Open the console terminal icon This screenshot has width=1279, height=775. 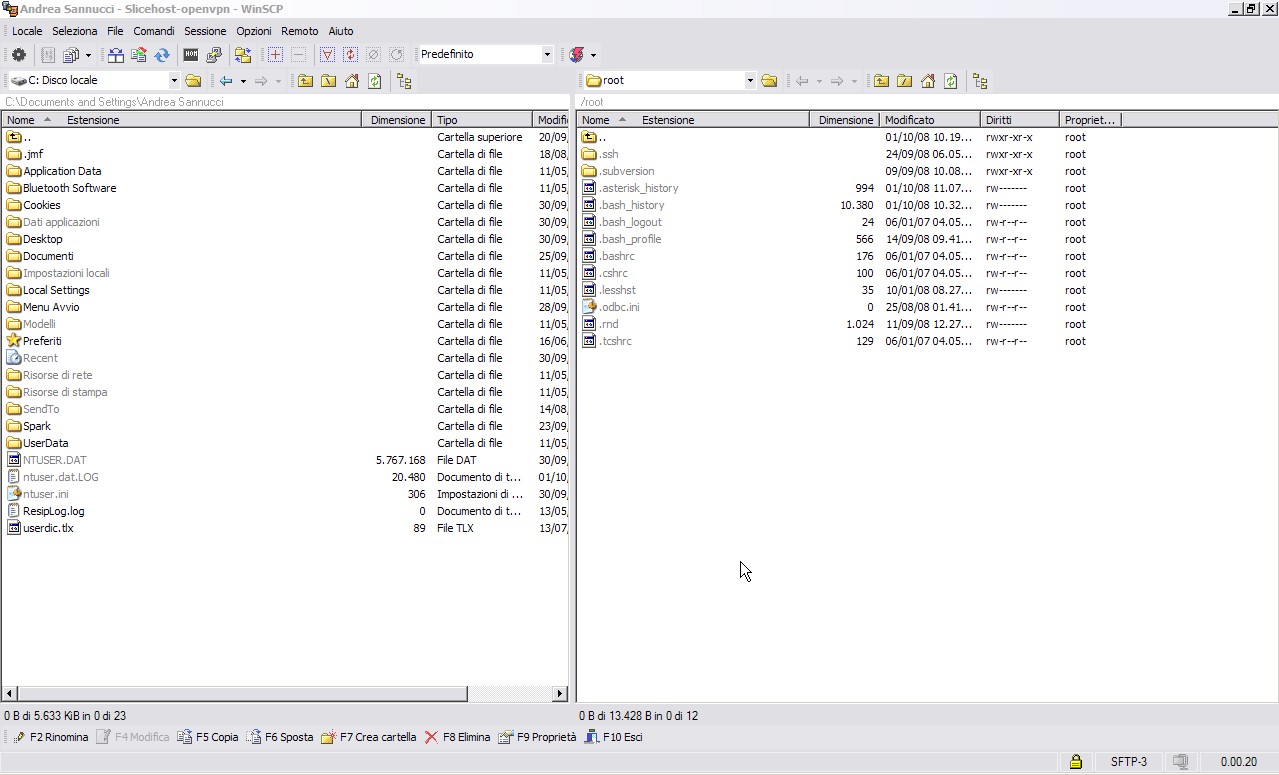point(190,55)
